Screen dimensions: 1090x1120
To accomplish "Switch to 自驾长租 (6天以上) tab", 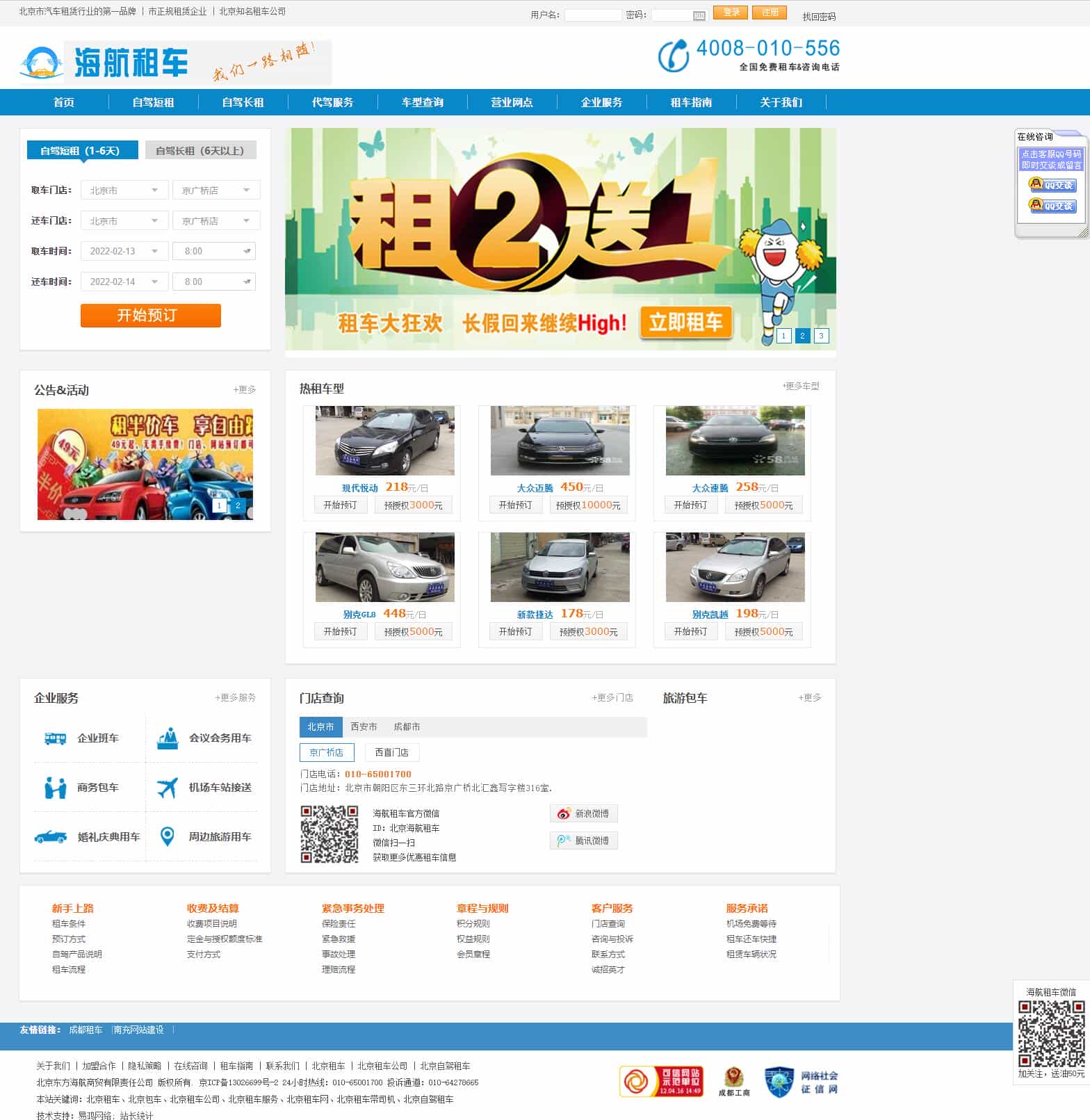I will click(x=201, y=151).
